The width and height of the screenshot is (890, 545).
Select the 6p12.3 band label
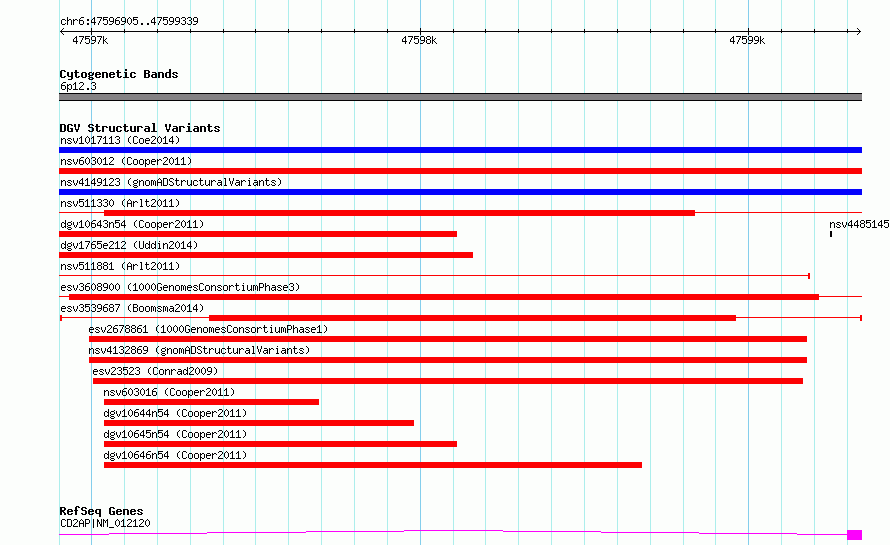point(78,86)
